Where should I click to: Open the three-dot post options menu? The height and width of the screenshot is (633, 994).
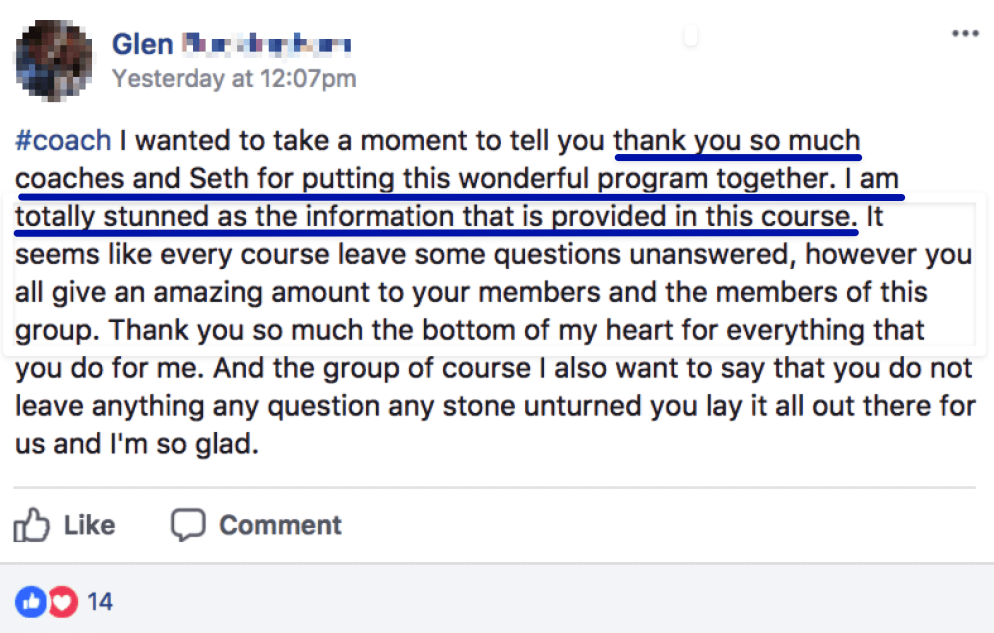(965, 33)
